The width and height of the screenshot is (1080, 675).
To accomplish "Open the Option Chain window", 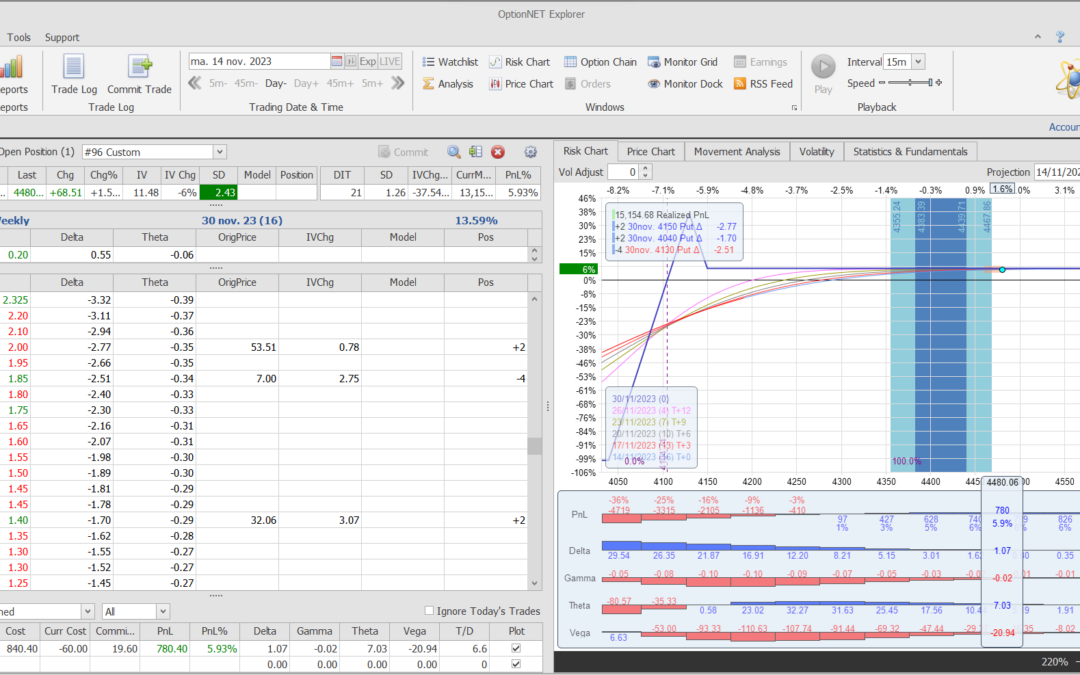I will (600, 62).
